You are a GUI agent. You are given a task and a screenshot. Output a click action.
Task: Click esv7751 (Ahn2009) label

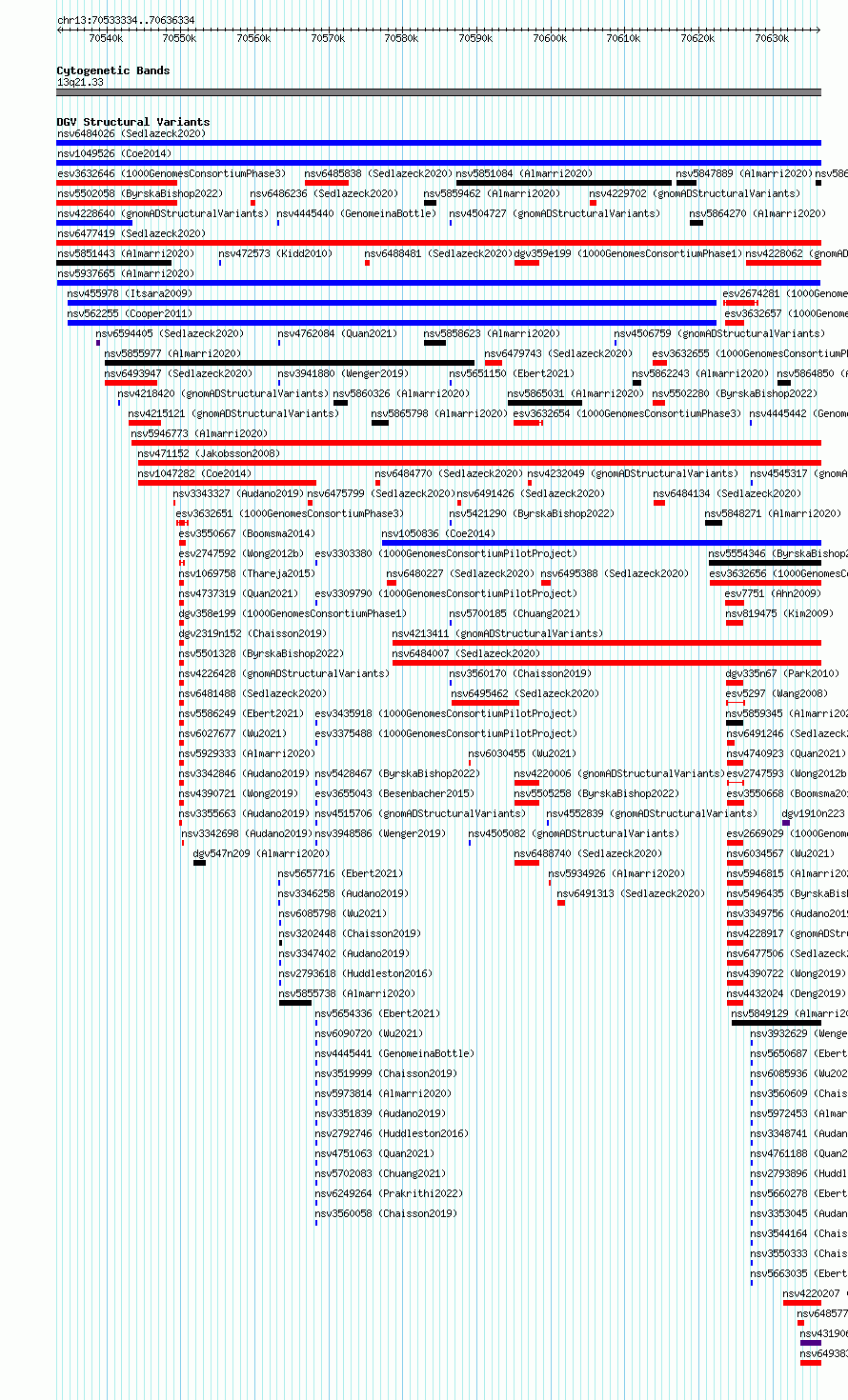tap(773, 593)
